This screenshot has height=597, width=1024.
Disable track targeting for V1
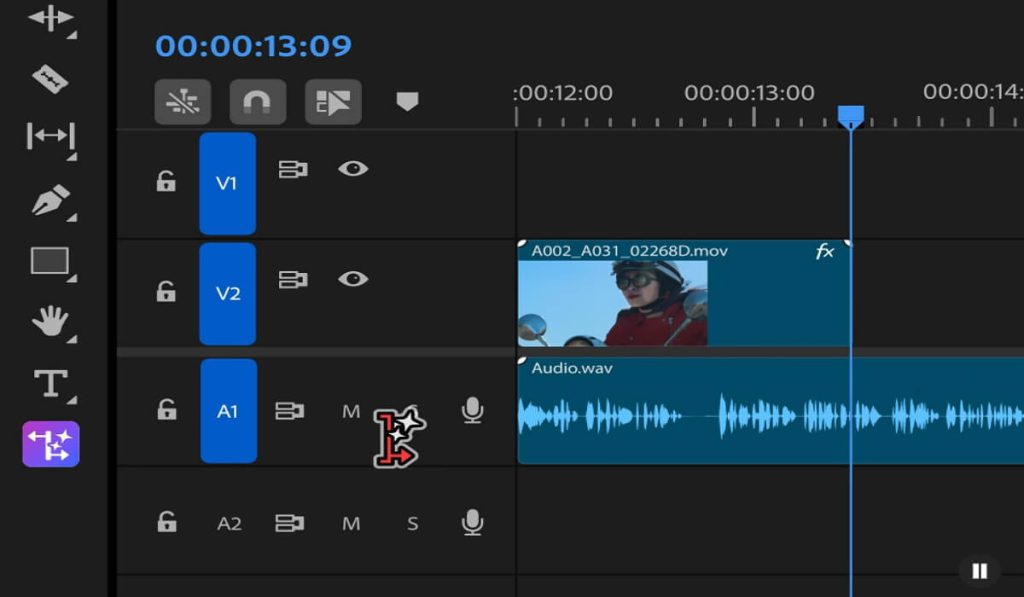coord(227,184)
